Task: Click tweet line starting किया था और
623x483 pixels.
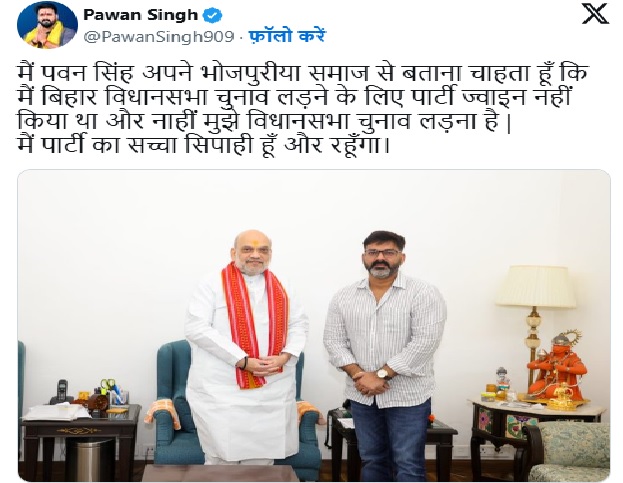Action: [x=264, y=120]
